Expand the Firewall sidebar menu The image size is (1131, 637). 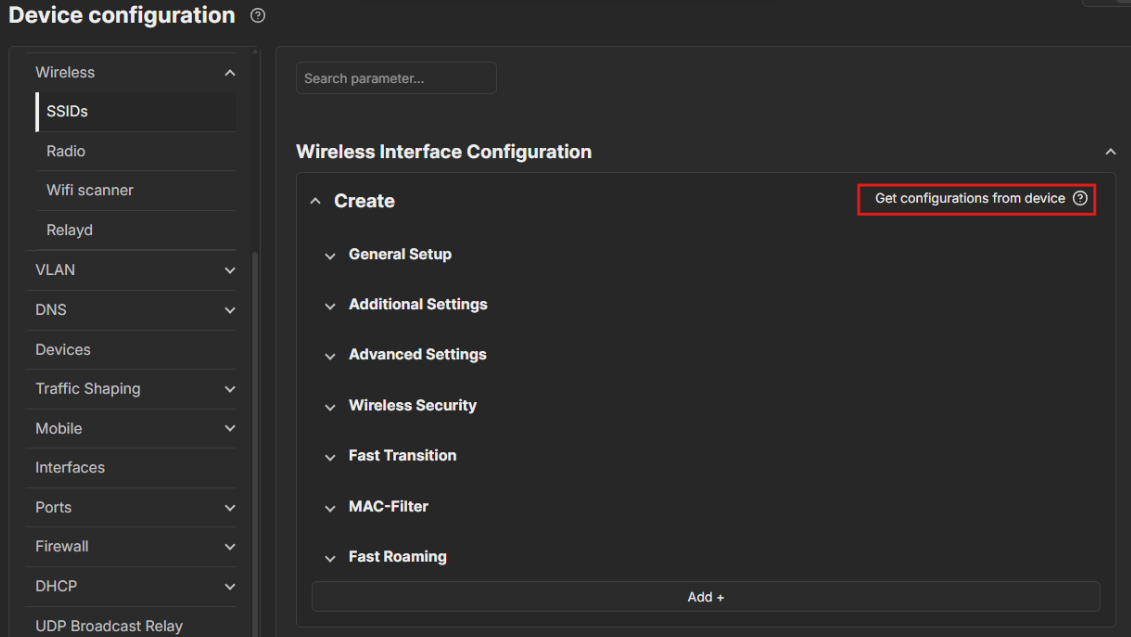230,547
